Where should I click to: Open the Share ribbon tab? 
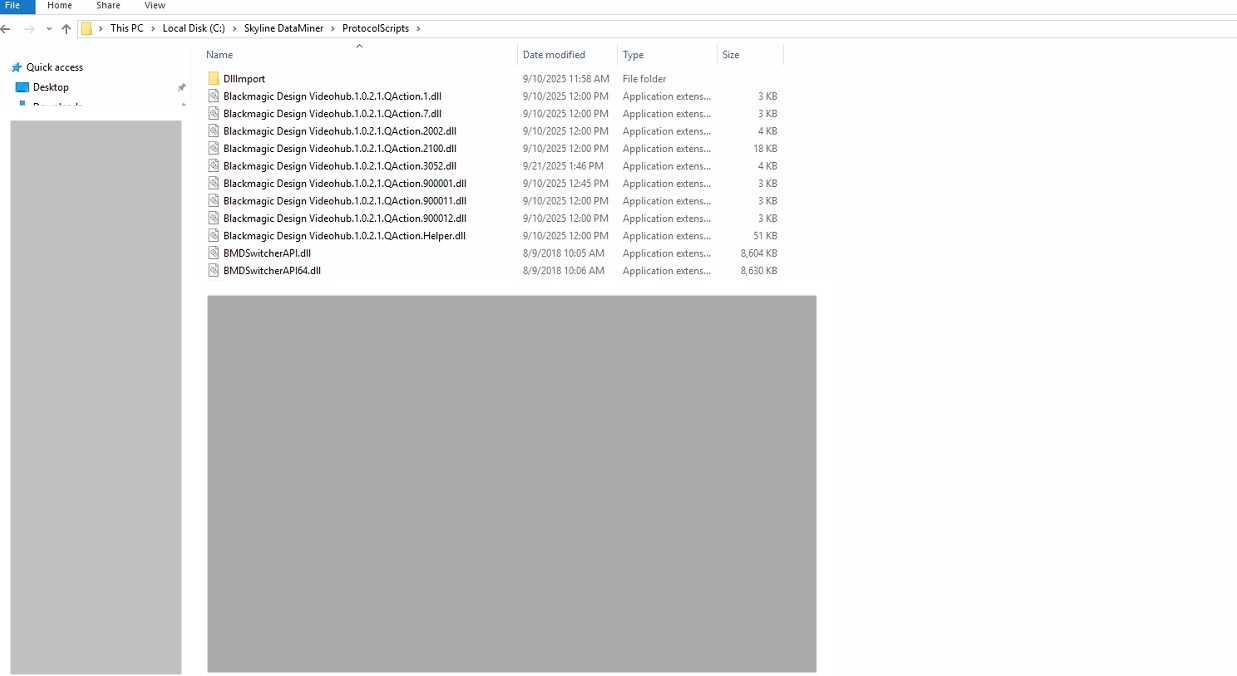(x=108, y=6)
